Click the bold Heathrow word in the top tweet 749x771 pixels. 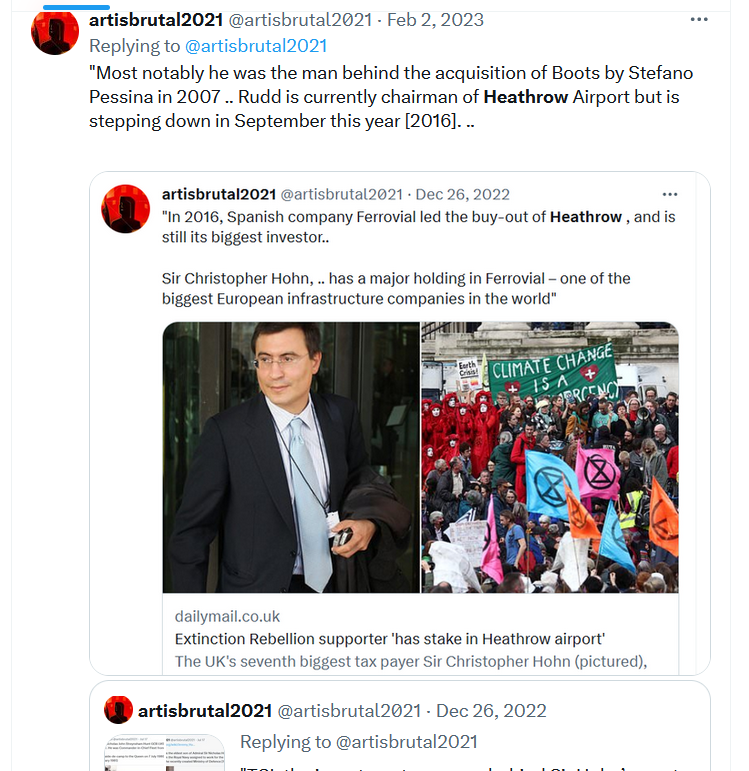[526, 97]
